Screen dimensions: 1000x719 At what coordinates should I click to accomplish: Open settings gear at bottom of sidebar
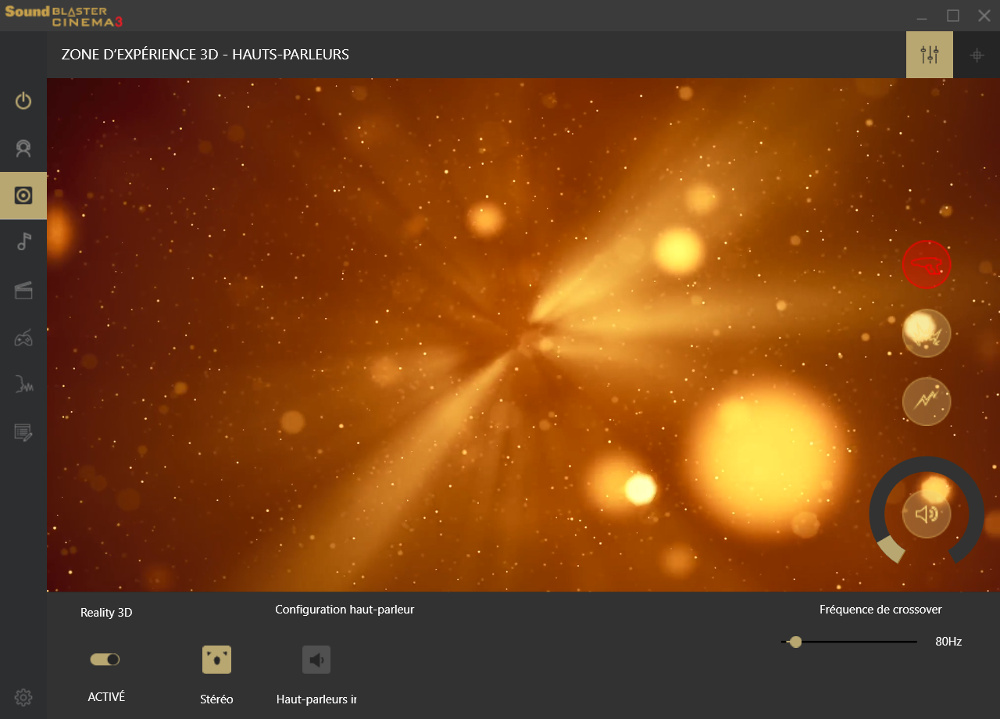[23, 698]
